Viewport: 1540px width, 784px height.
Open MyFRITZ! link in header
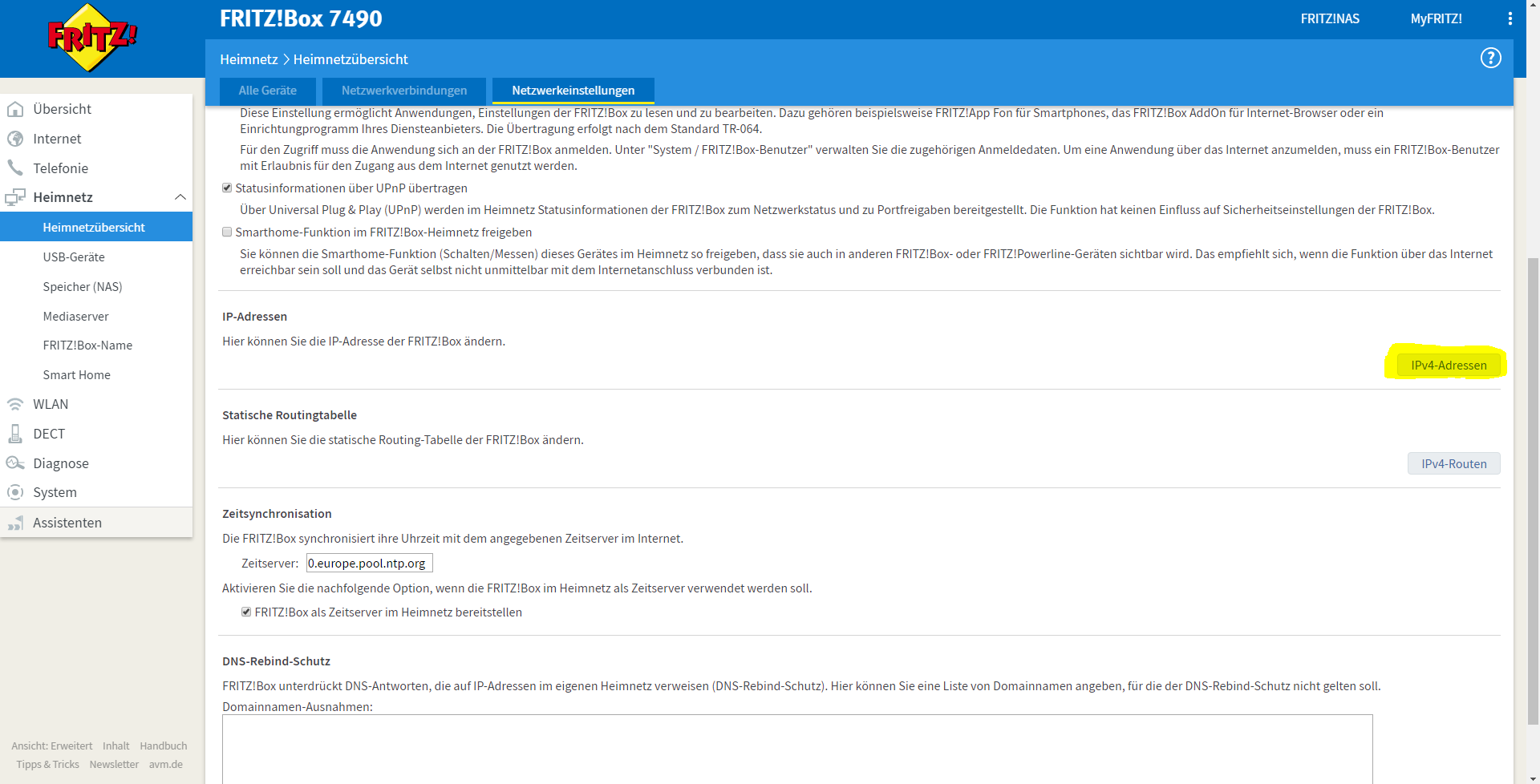point(1436,18)
